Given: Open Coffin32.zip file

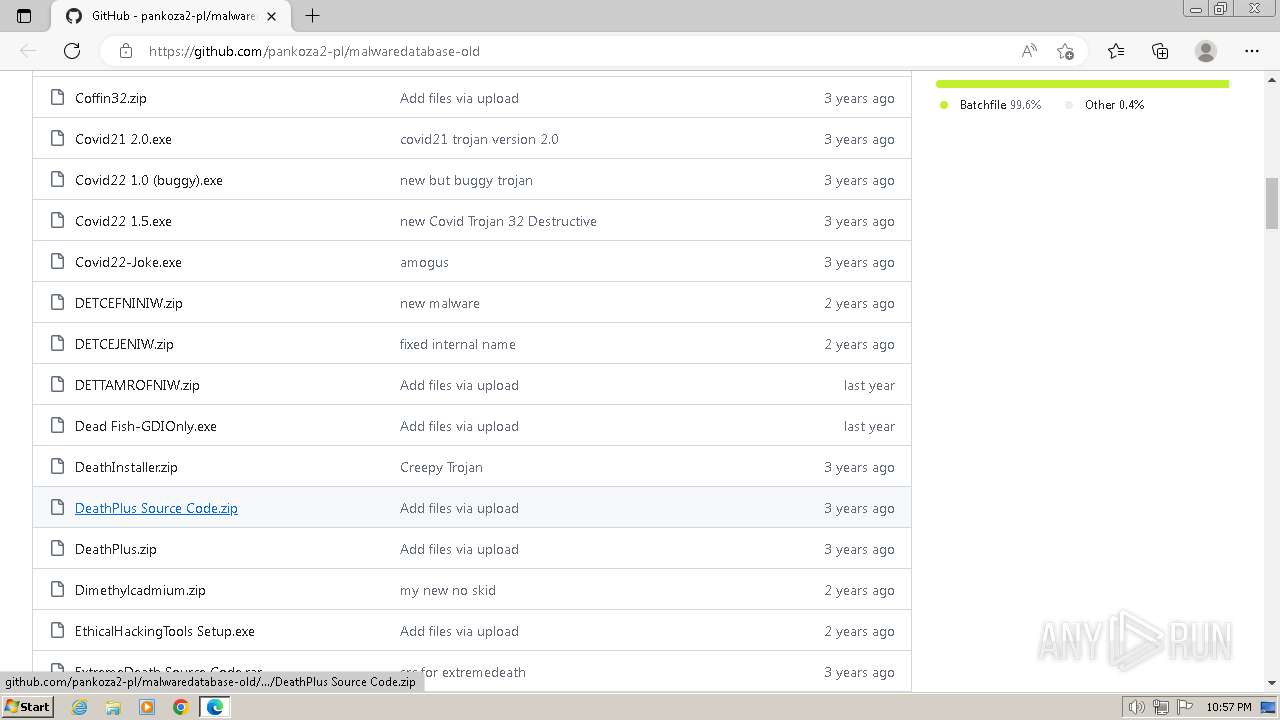Looking at the screenshot, I should (111, 98).
